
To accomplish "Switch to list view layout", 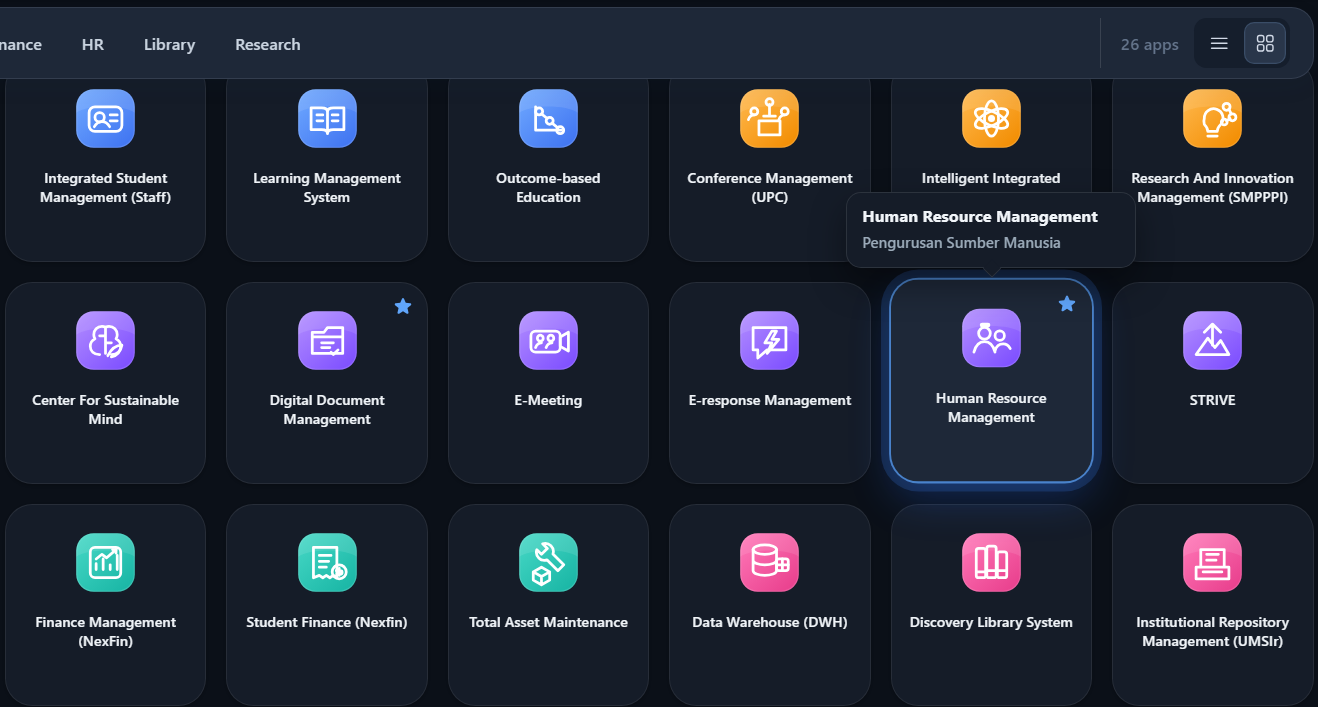I will (x=1219, y=44).
